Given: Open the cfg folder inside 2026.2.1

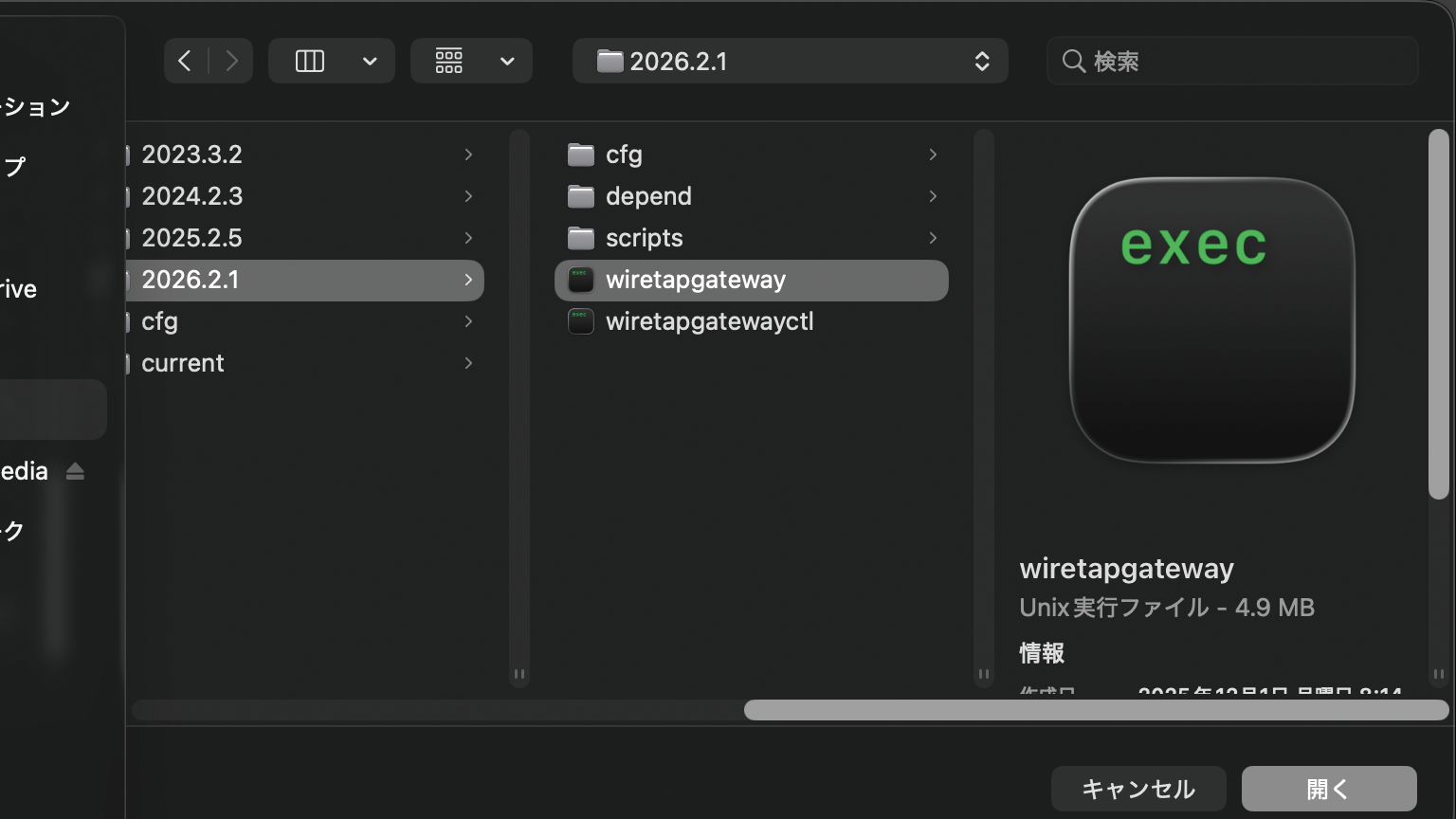Looking at the screenshot, I should point(624,155).
